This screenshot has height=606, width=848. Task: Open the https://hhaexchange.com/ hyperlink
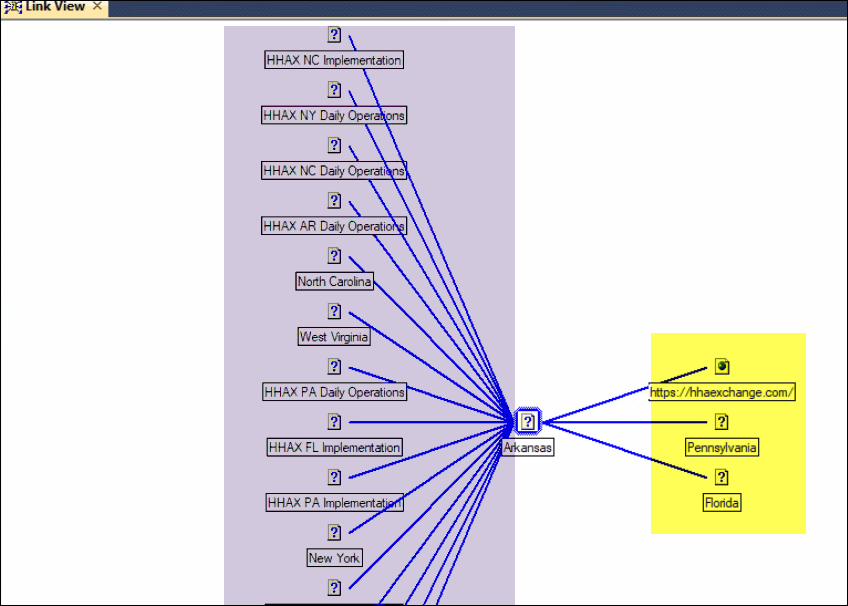point(722,392)
